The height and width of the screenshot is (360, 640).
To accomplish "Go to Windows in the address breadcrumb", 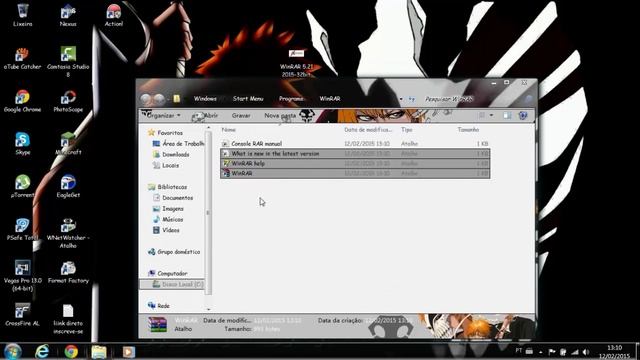I will 205,99.
